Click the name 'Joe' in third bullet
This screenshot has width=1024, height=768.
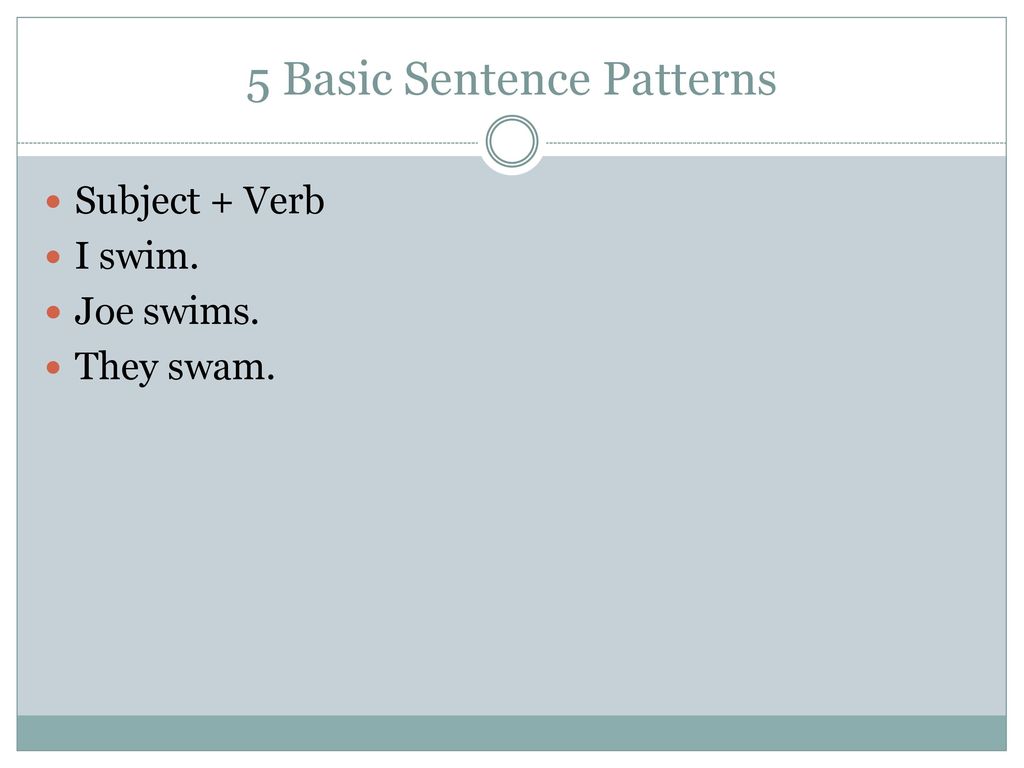pos(104,311)
